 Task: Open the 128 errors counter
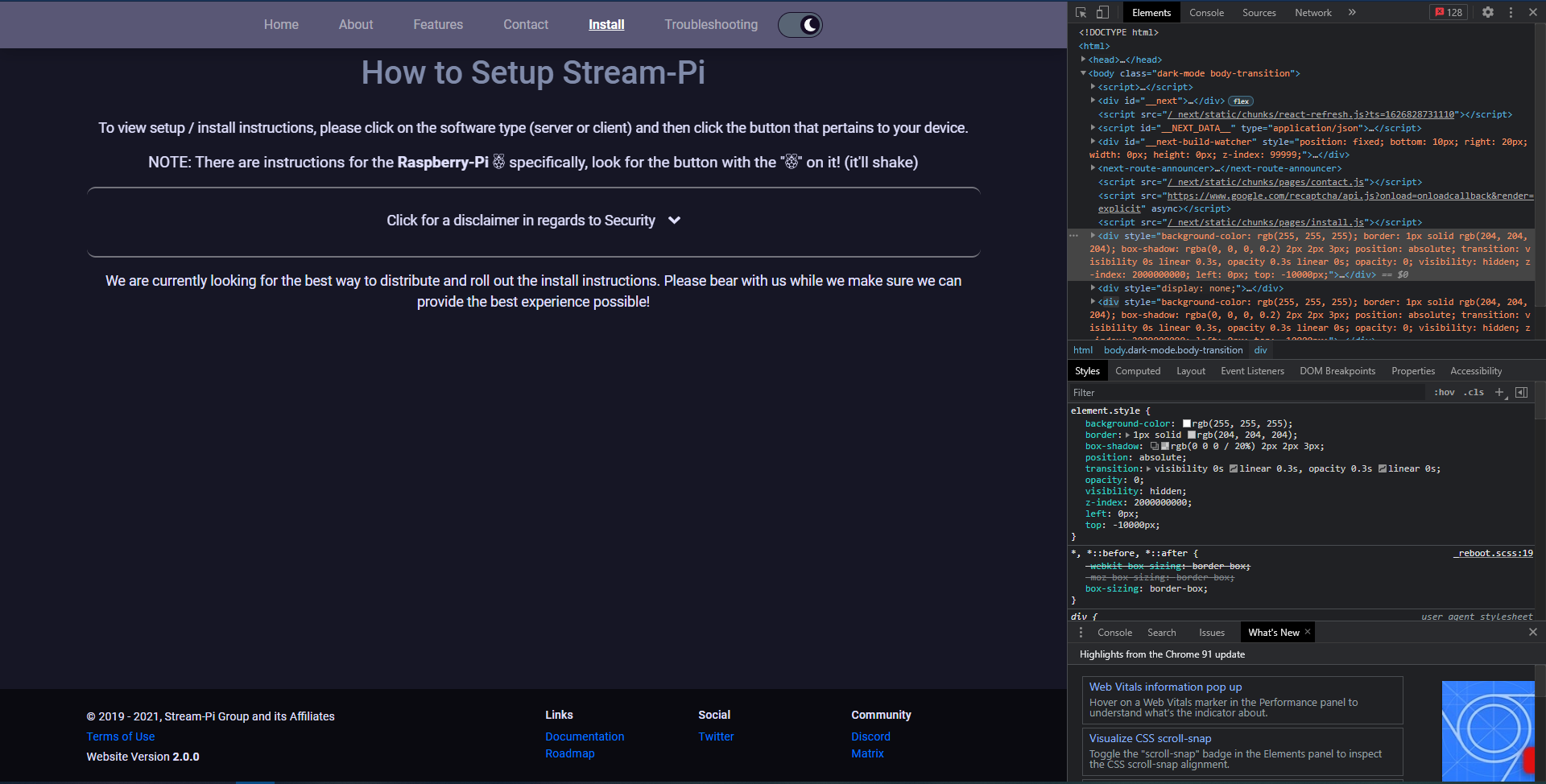coord(1449,12)
